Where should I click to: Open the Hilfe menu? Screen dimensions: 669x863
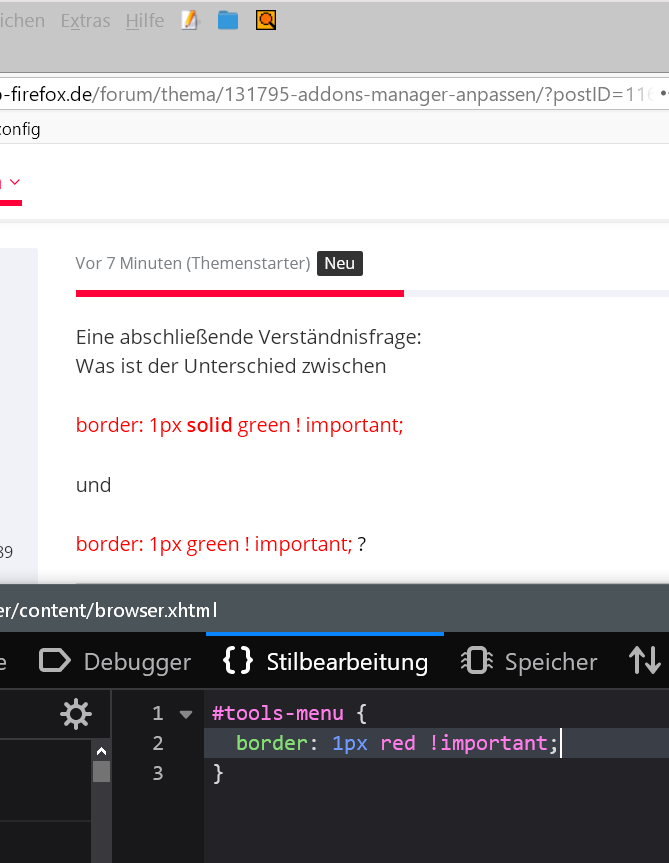[145, 20]
